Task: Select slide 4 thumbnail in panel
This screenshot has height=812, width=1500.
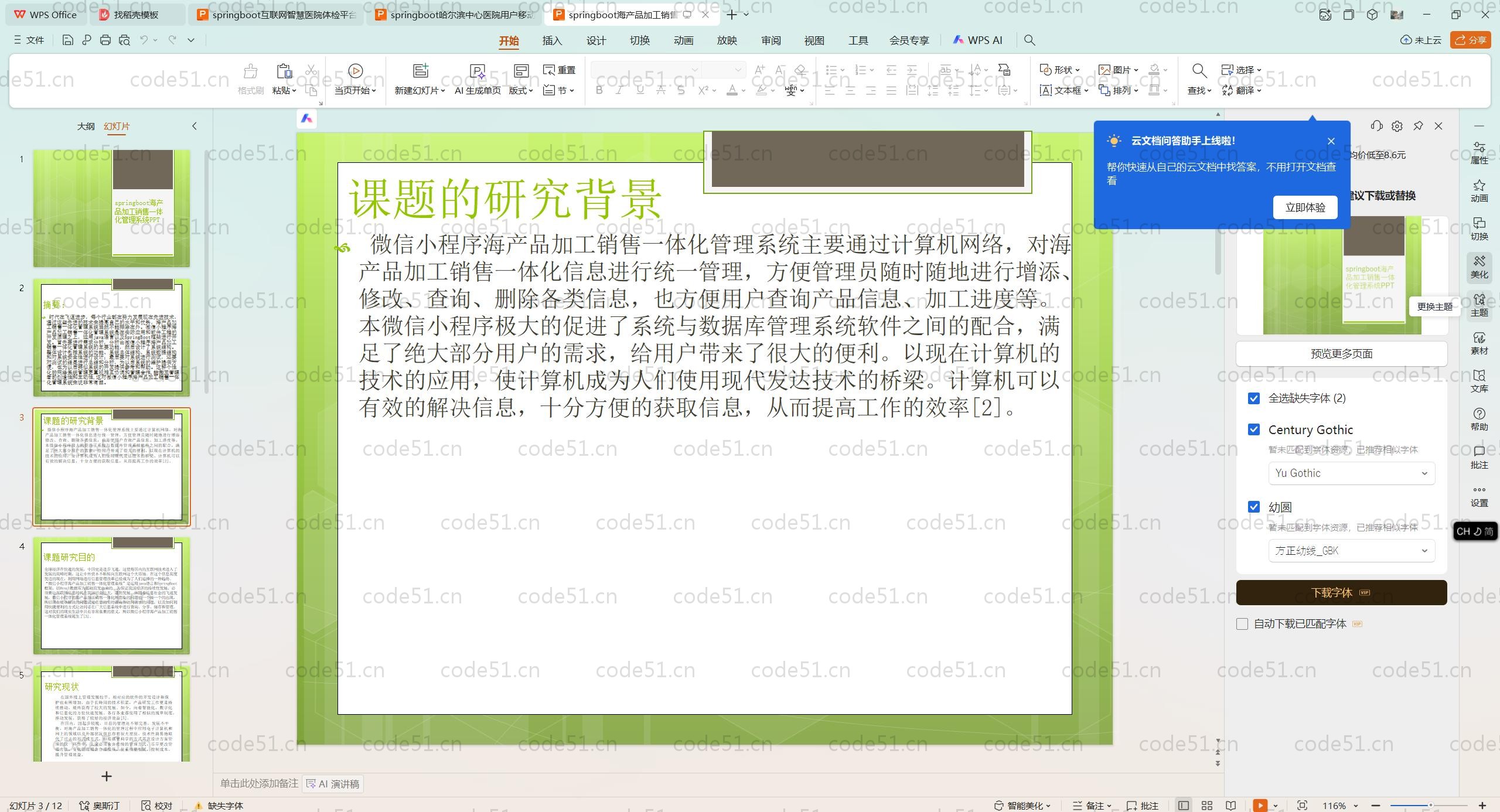Action: [111, 595]
